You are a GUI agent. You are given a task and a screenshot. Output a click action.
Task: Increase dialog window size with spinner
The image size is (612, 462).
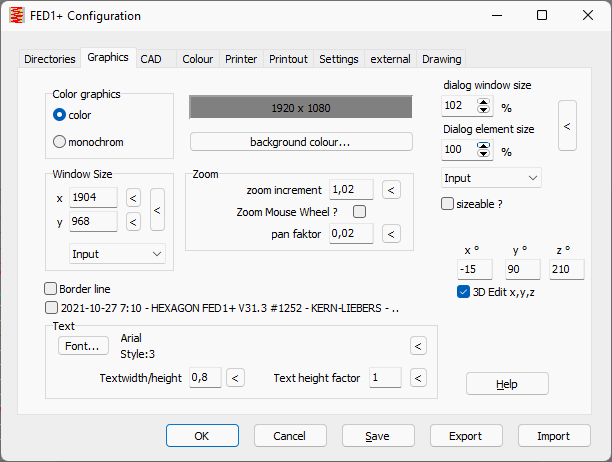pos(485,101)
